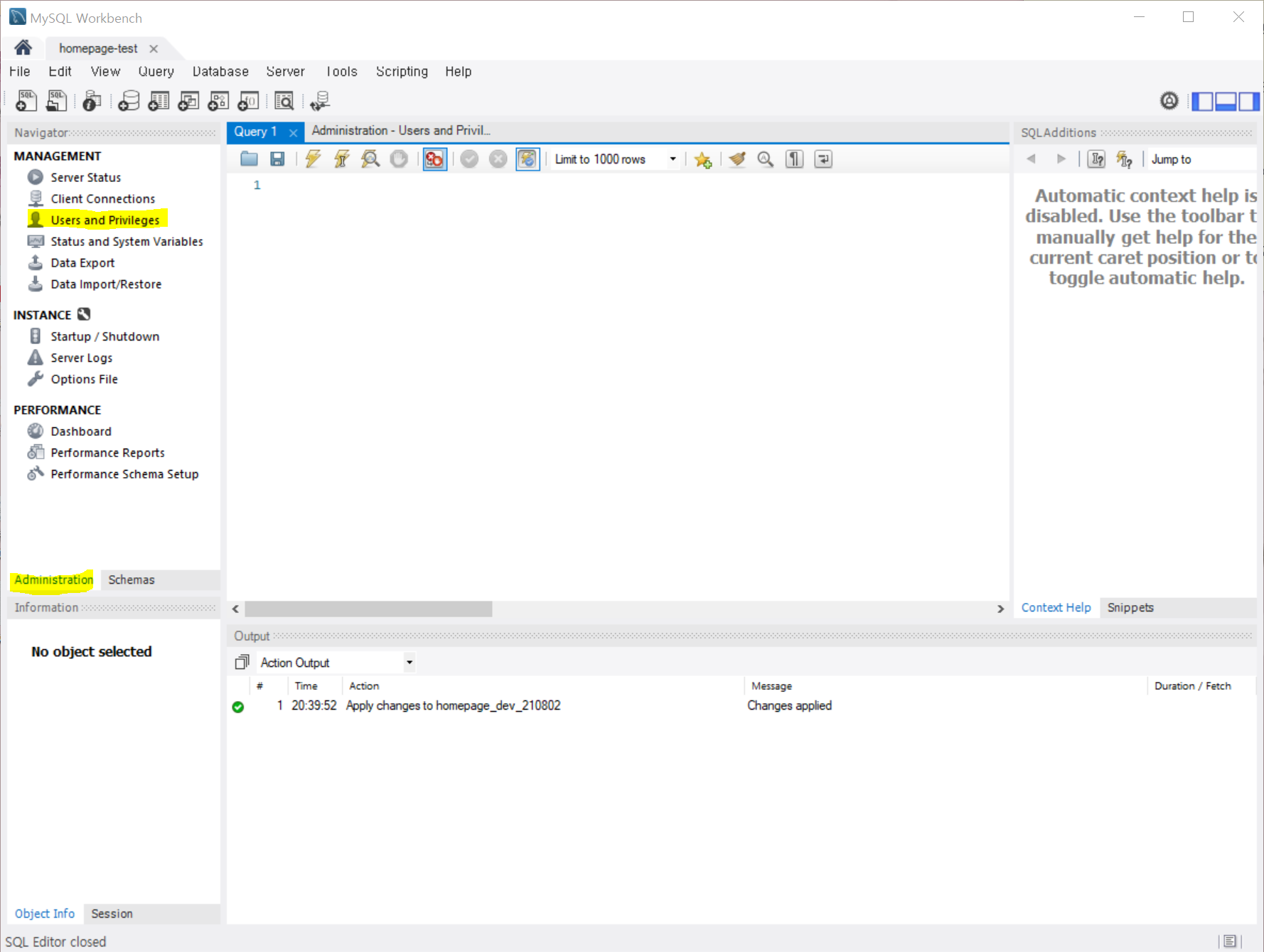Create new table icon in main toolbar
Viewport: 1264px width, 952px height.
[x=159, y=101]
